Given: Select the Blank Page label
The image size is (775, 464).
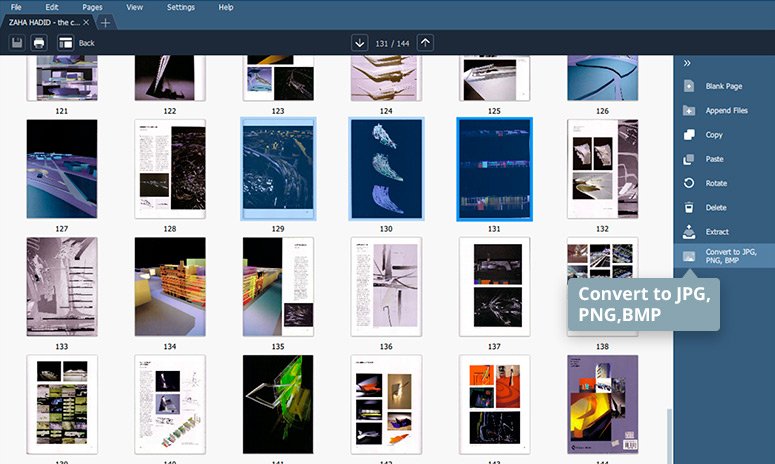Looking at the screenshot, I should [x=724, y=86].
